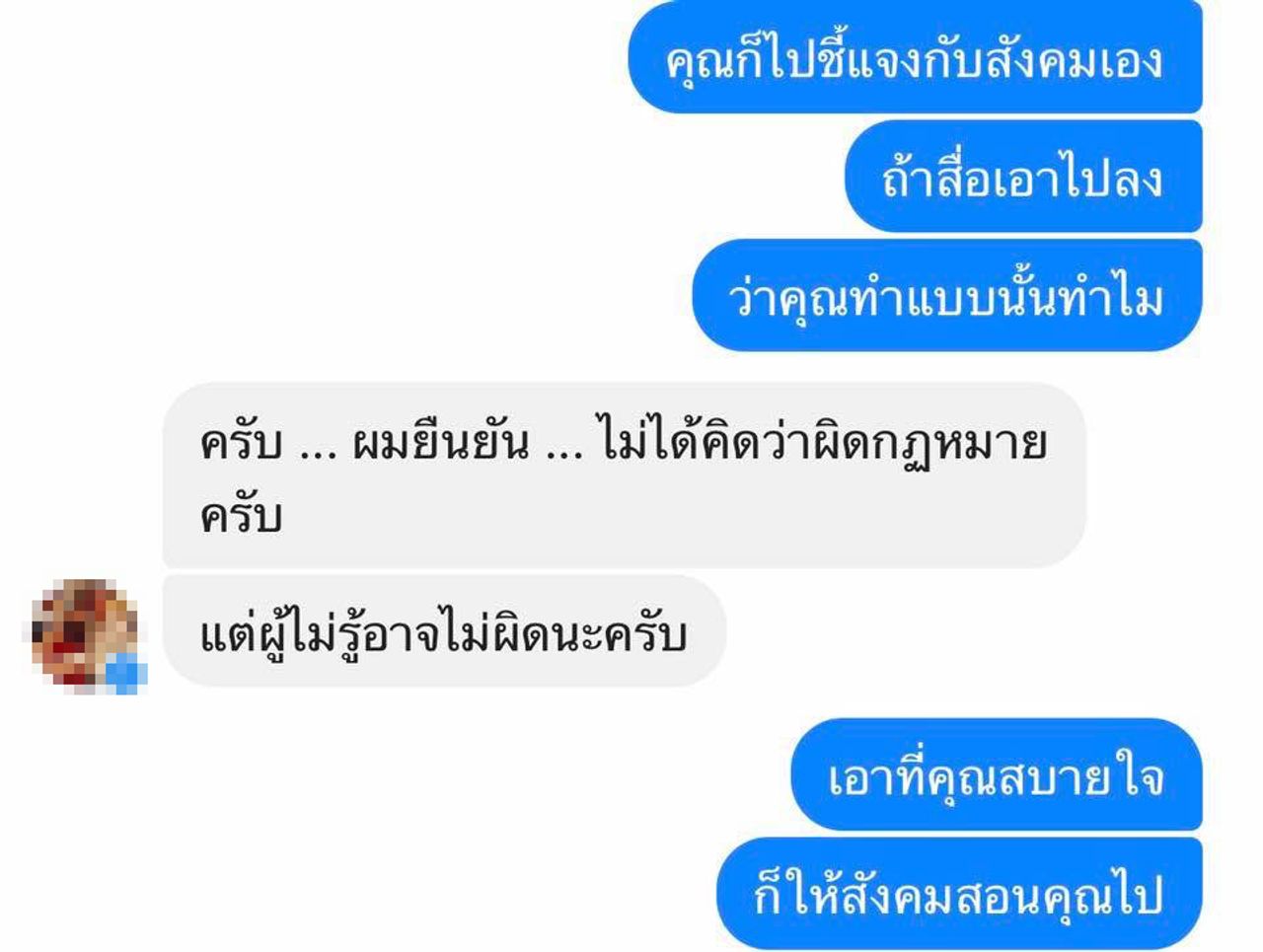Select the long gray reply about 'ผิดกฎหมาย'
The height and width of the screenshot is (952, 1263).
(x=624, y=476)
